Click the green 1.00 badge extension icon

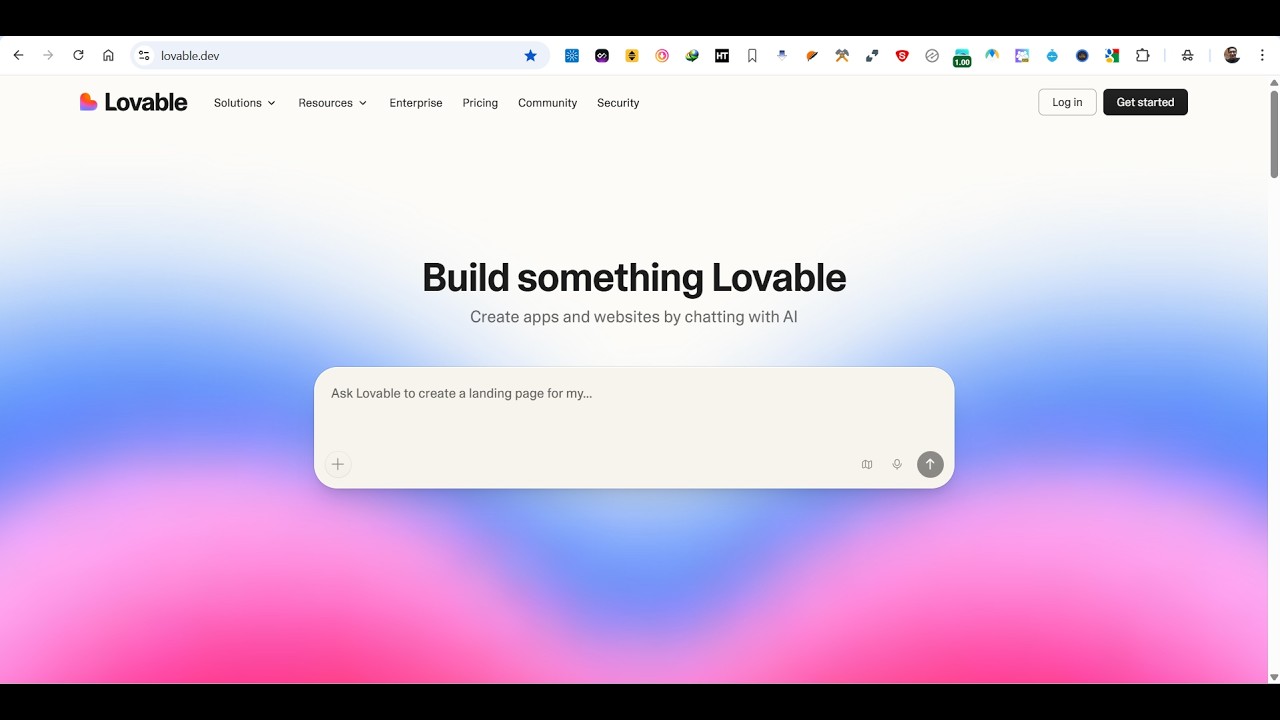[x=962, y=58]
